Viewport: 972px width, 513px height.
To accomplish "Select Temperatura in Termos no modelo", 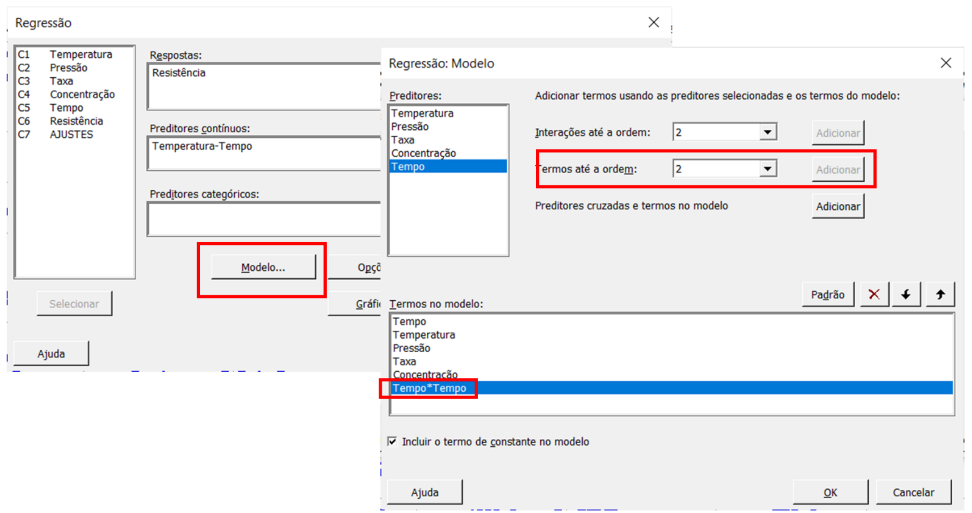I will (672, 335).
